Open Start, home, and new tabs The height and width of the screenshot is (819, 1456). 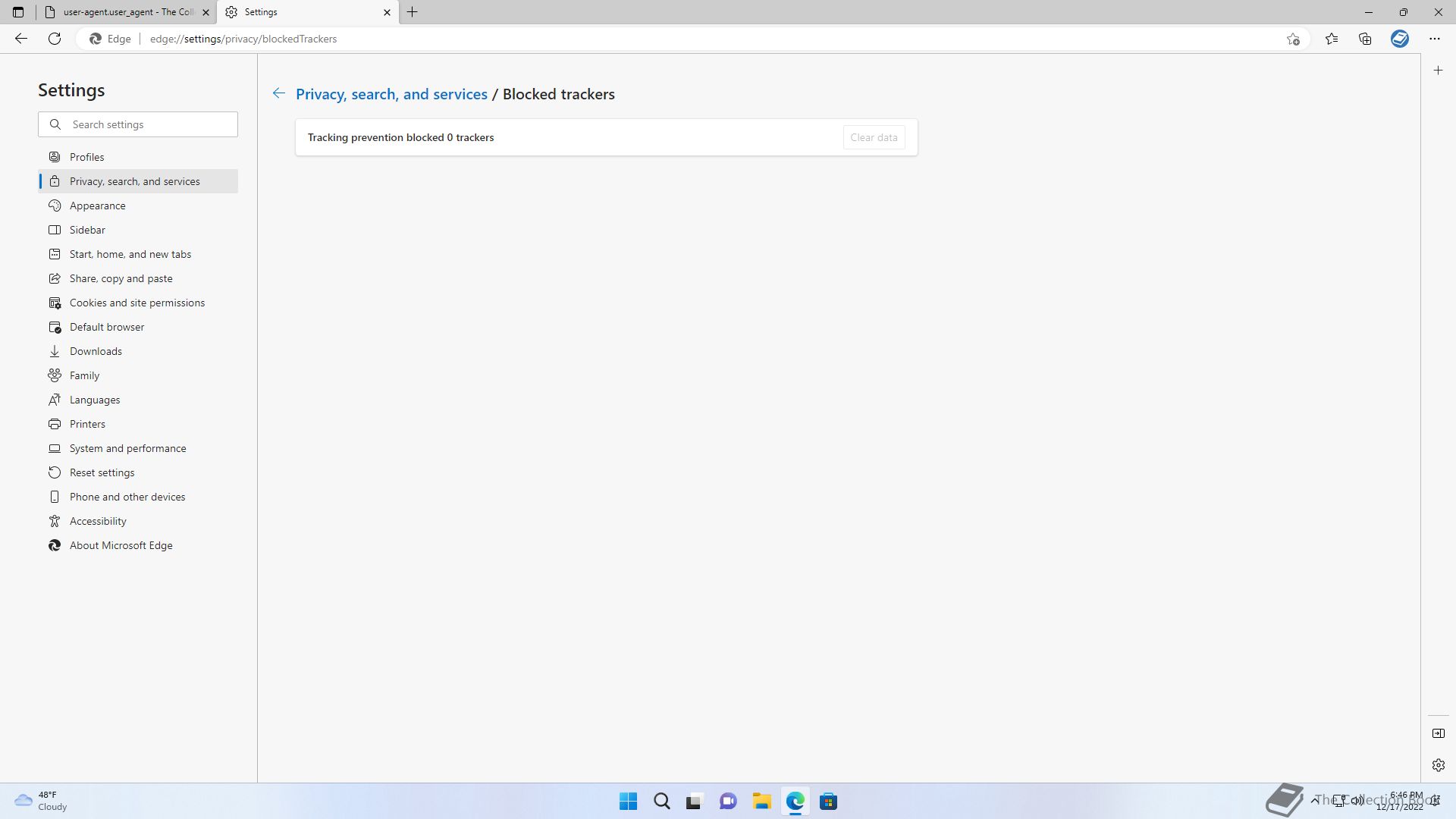138,254
